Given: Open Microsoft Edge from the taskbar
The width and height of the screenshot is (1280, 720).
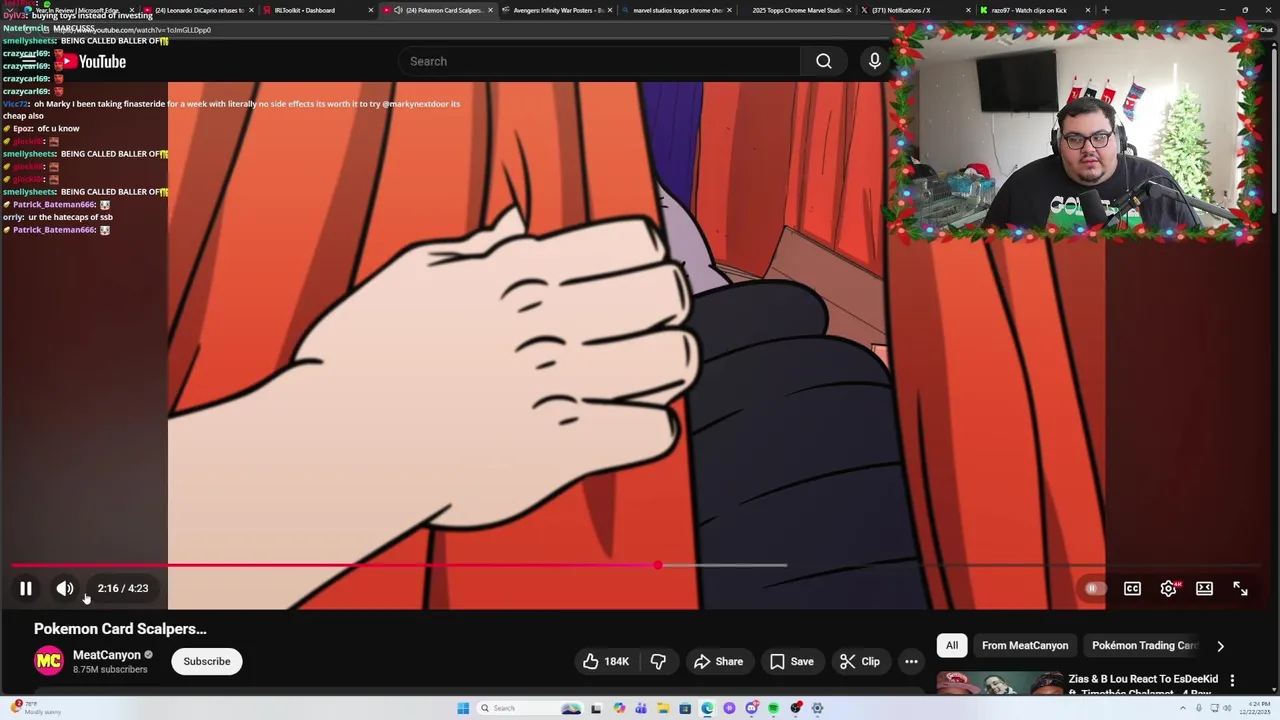Looking at the screenshot, I should click(707, 708).
